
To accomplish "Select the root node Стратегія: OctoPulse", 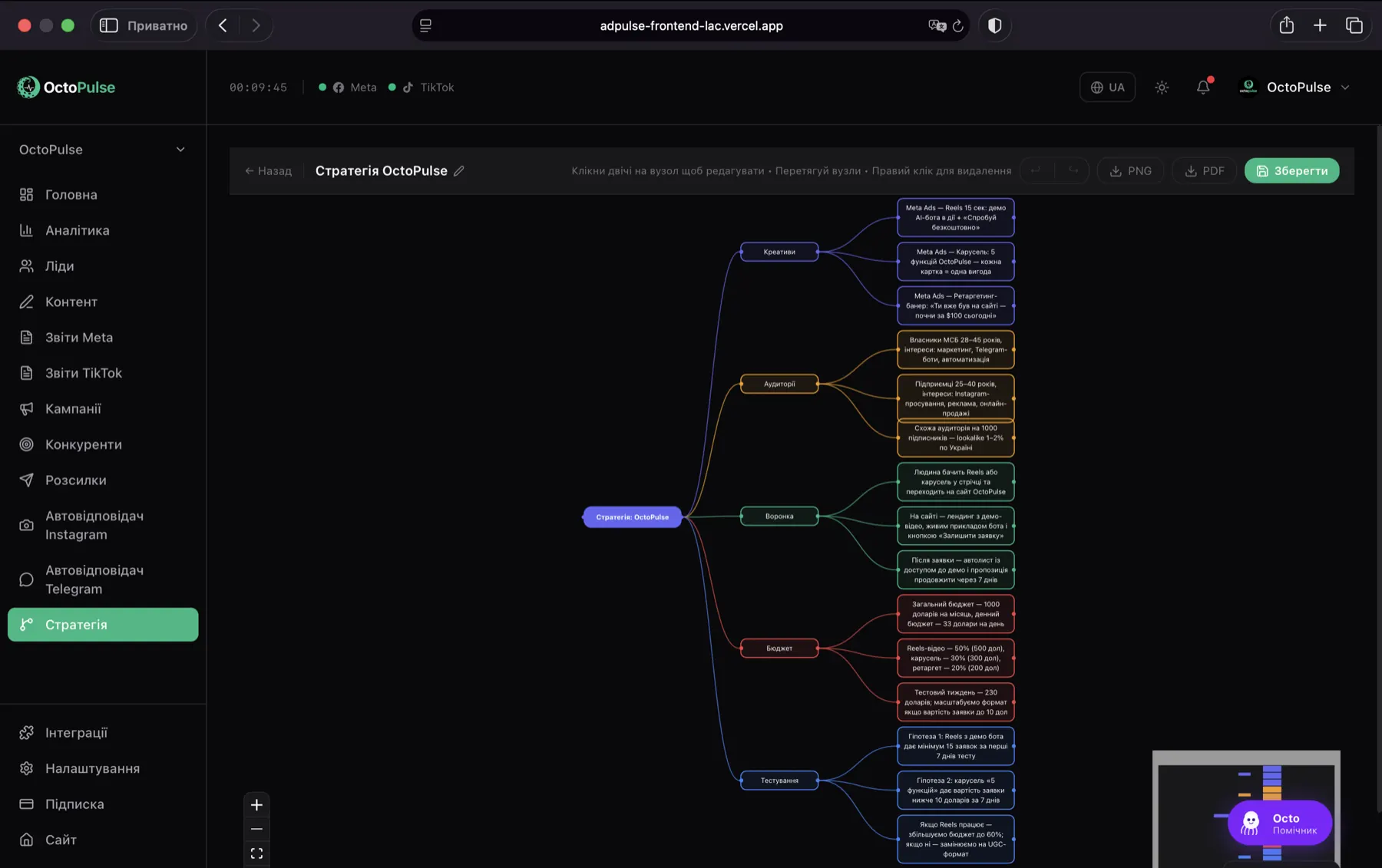I will pyautogui.click(x=632, y=517).
